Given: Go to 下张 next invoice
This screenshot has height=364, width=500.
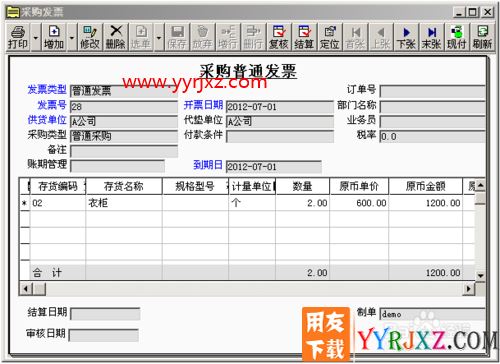Looking at the screenshot, I should tap(406, 37).
